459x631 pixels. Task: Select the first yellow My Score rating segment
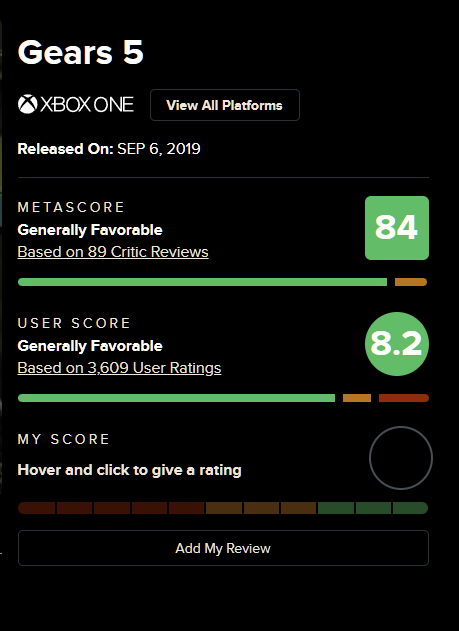click(224, 508)
